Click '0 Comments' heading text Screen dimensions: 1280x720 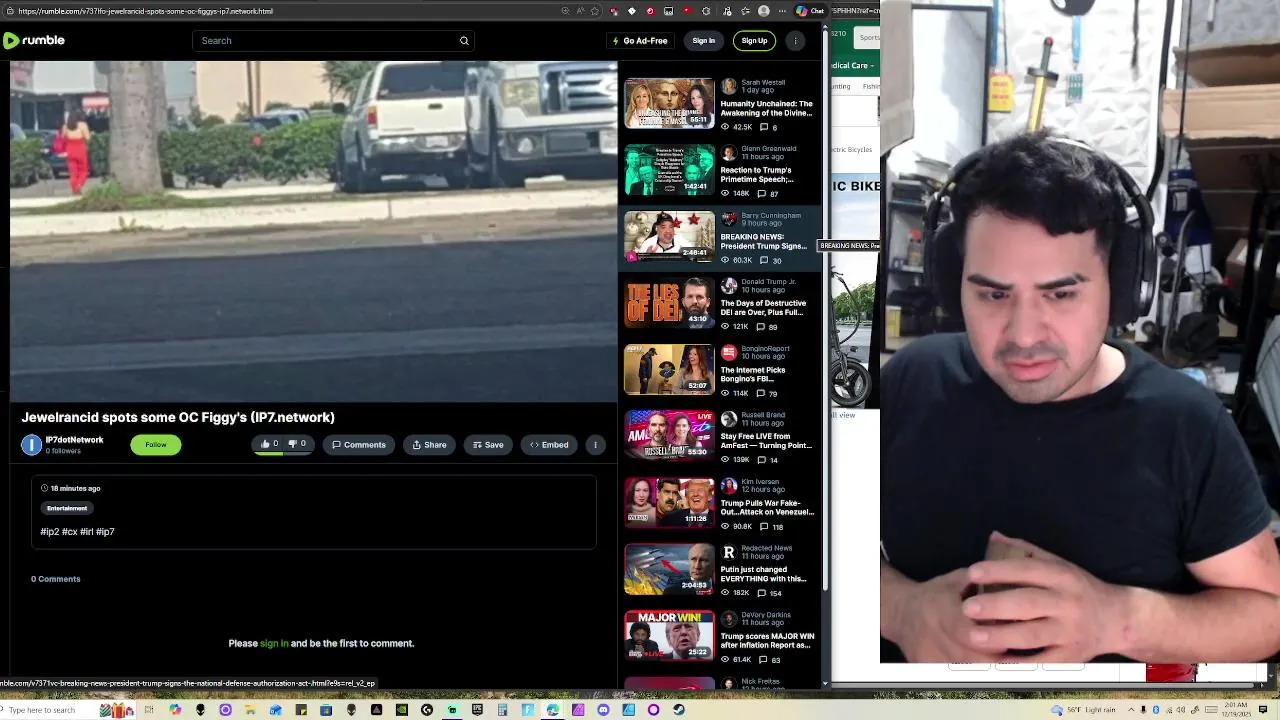(x=55, y=579)
